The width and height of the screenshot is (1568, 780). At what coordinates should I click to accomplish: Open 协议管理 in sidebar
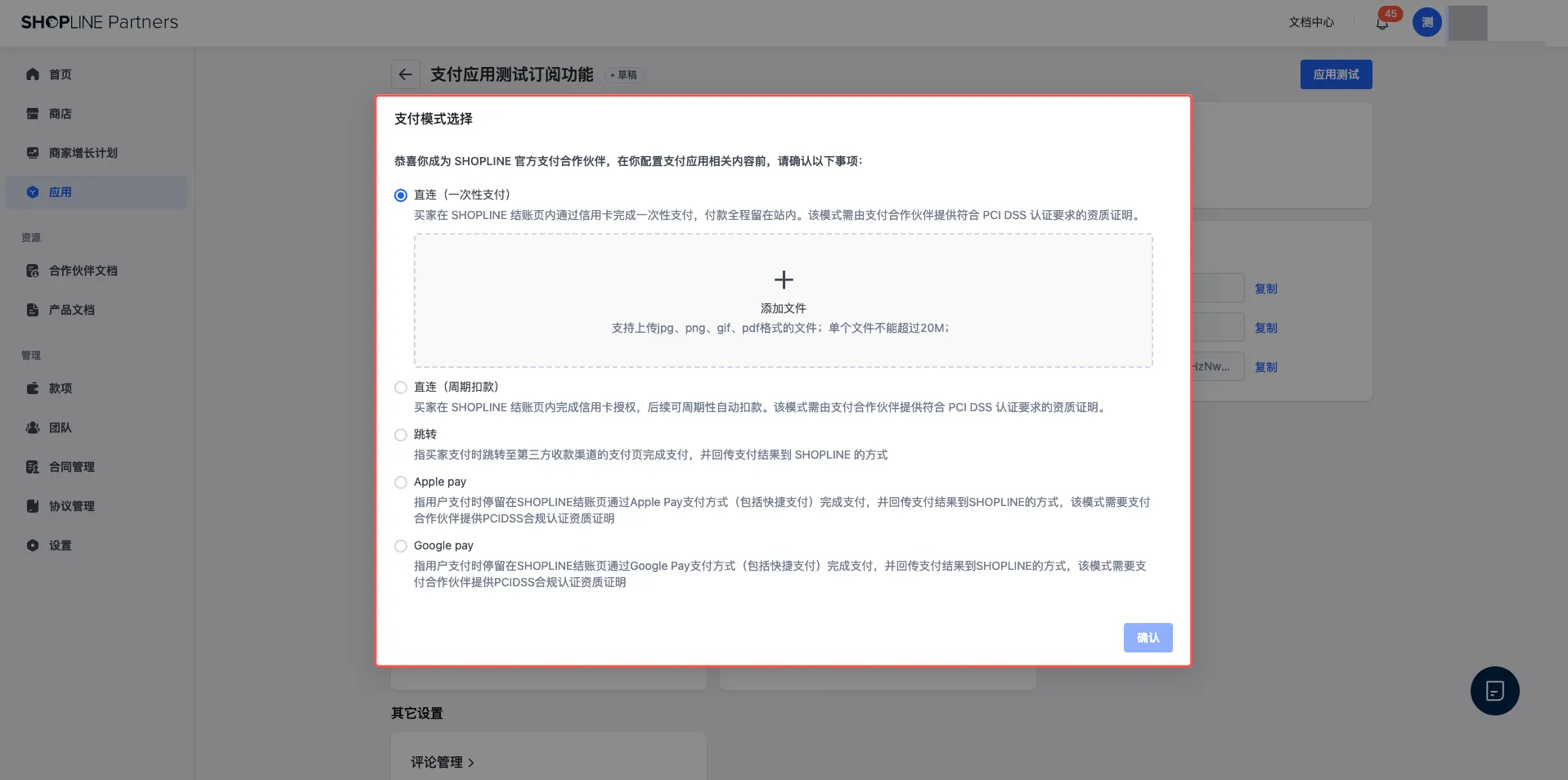click(97, 506)
